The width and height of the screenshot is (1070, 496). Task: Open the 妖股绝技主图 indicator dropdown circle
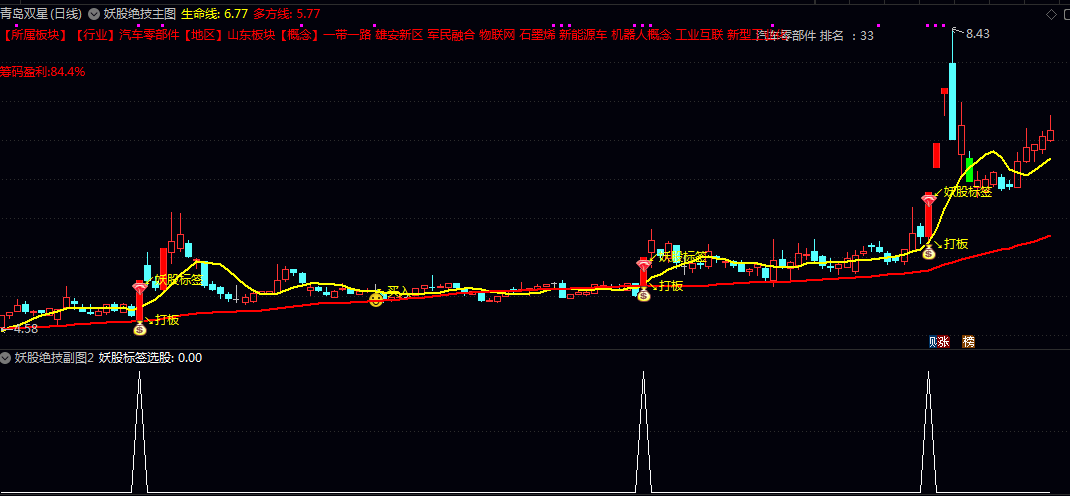pyautogui.click(x=94, y=14)
